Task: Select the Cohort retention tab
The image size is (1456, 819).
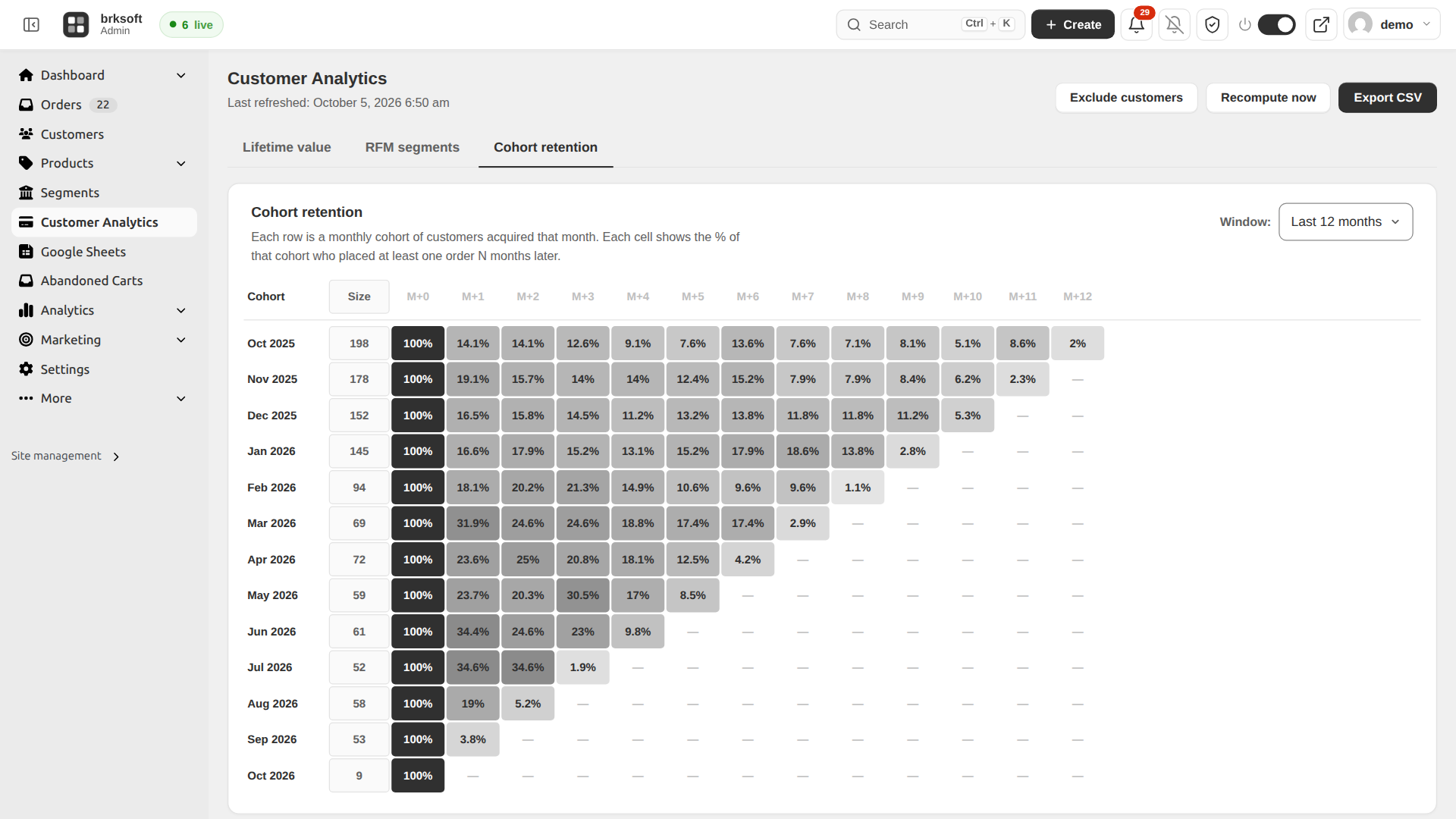Action: (545, 147)
